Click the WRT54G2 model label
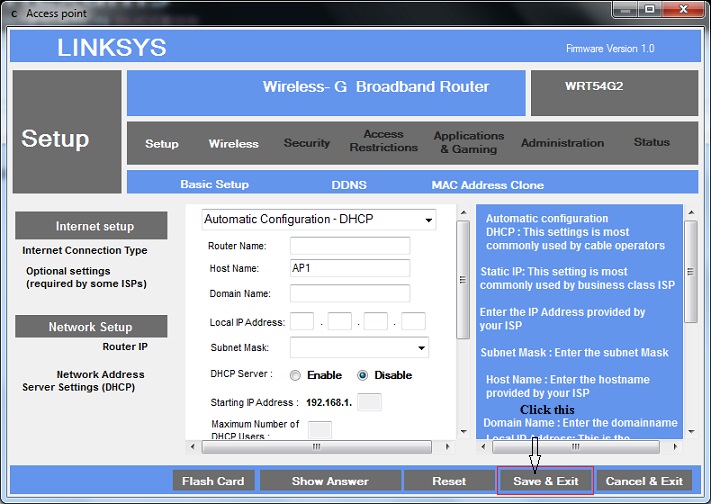This screenshot has height=504, width=711. coord(594,86)
